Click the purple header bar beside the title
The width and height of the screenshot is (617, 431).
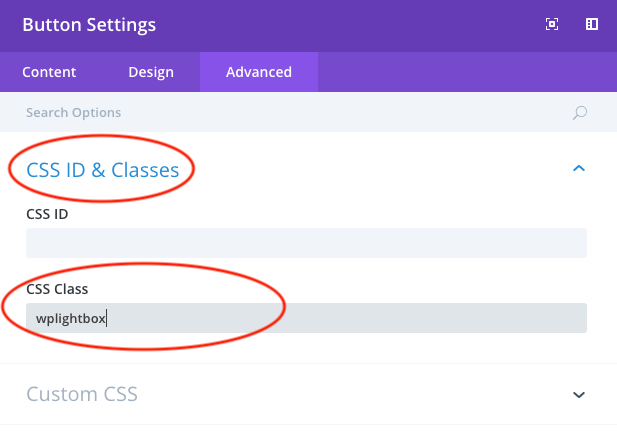coord(350,24)
